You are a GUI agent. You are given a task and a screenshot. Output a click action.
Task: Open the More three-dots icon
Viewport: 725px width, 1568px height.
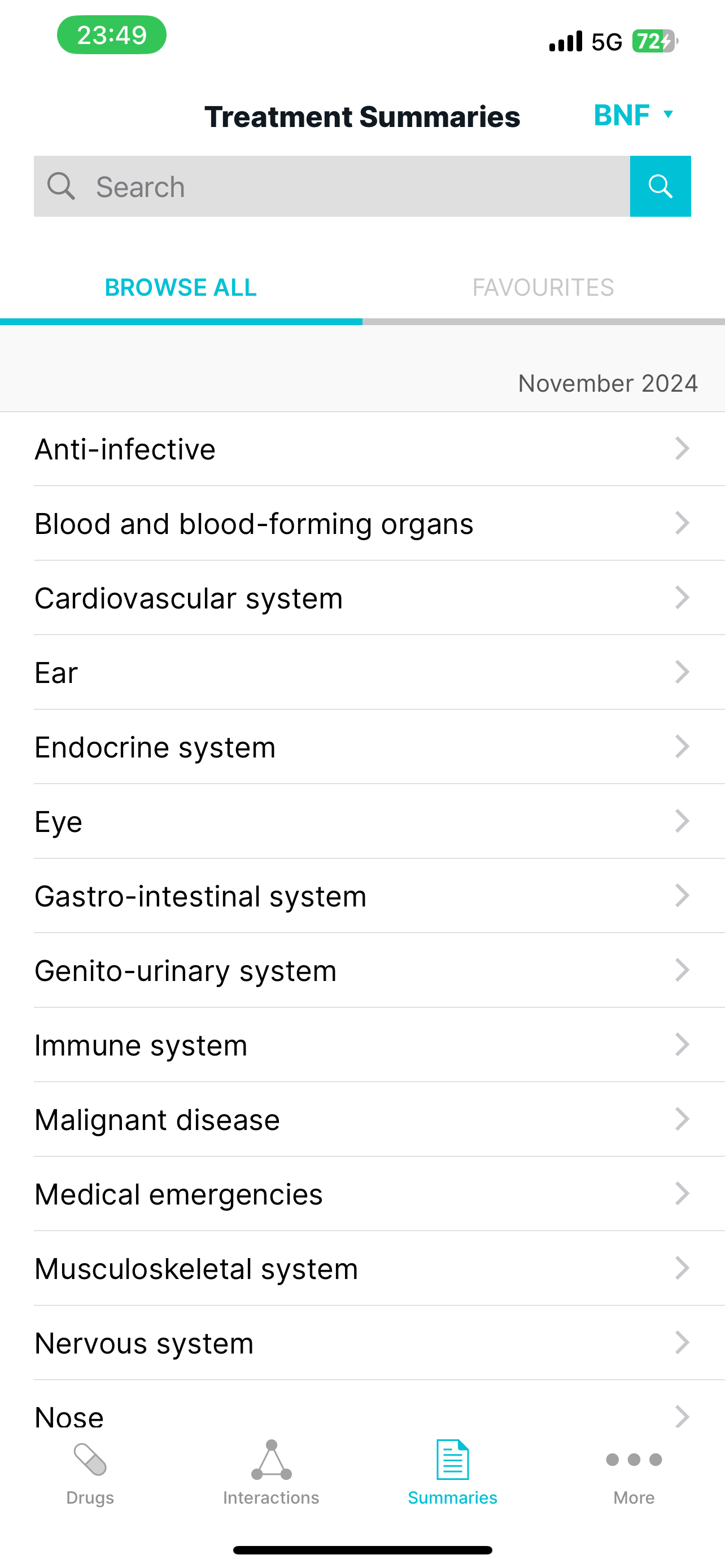634,1460
